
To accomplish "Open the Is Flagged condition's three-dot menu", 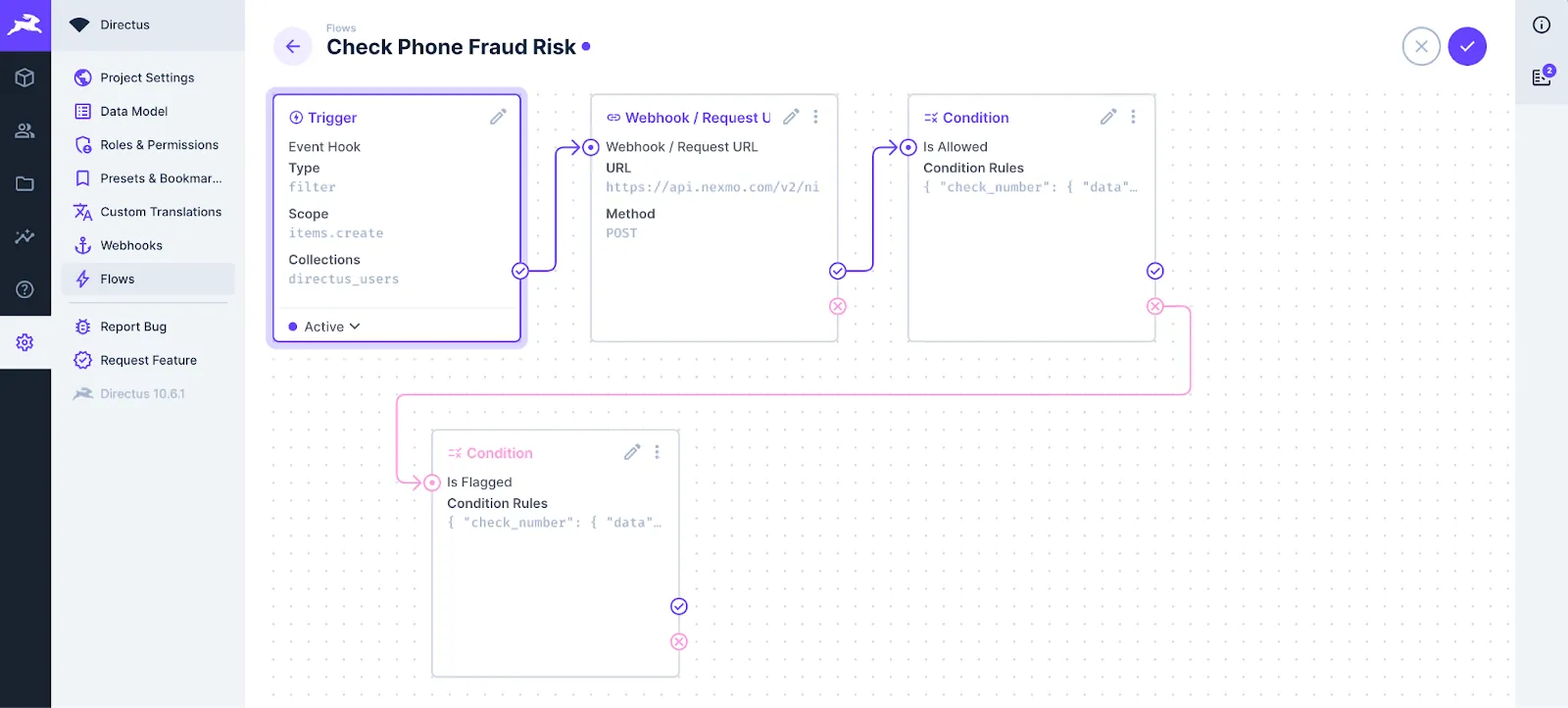I will [658, 451].
